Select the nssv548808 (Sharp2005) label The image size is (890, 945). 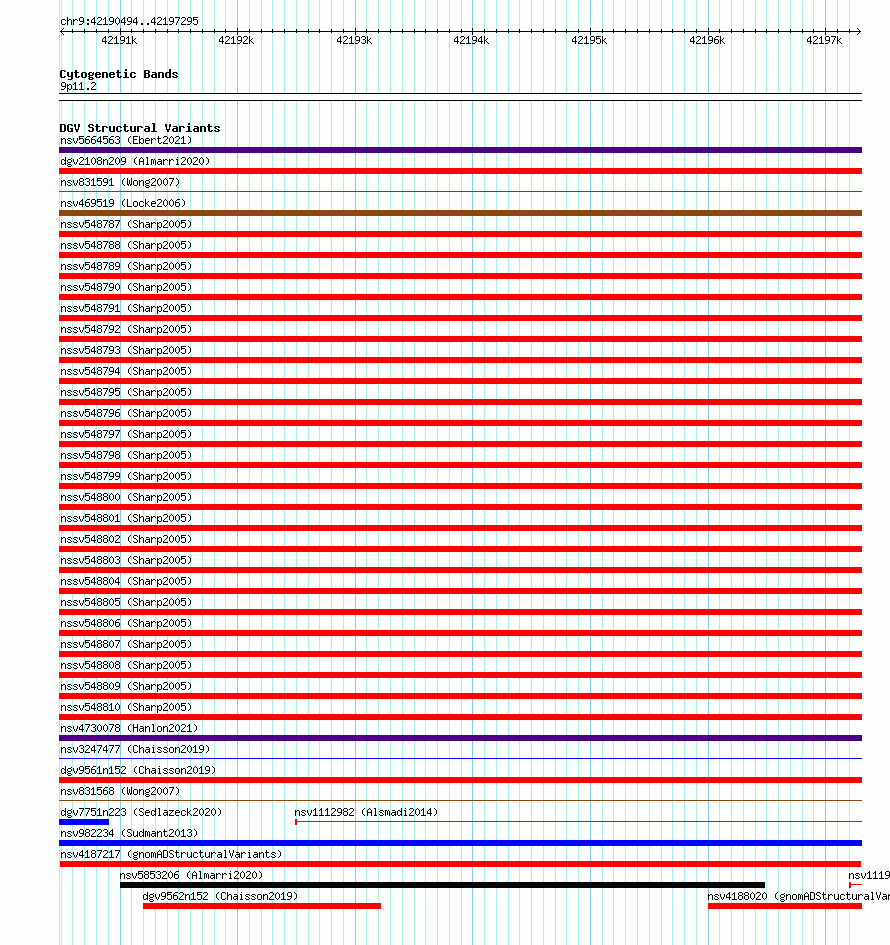[126, 665]
